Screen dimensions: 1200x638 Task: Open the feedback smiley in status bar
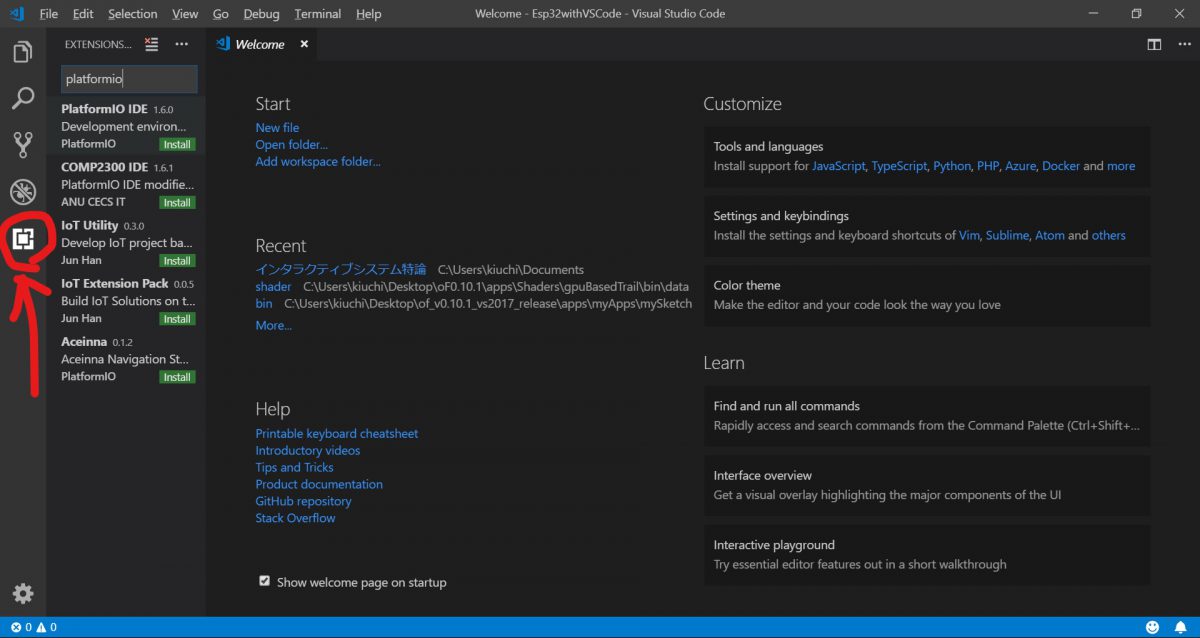1153,627
